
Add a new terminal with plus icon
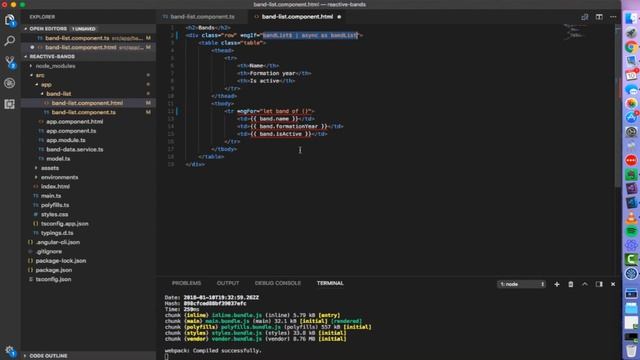557,284
